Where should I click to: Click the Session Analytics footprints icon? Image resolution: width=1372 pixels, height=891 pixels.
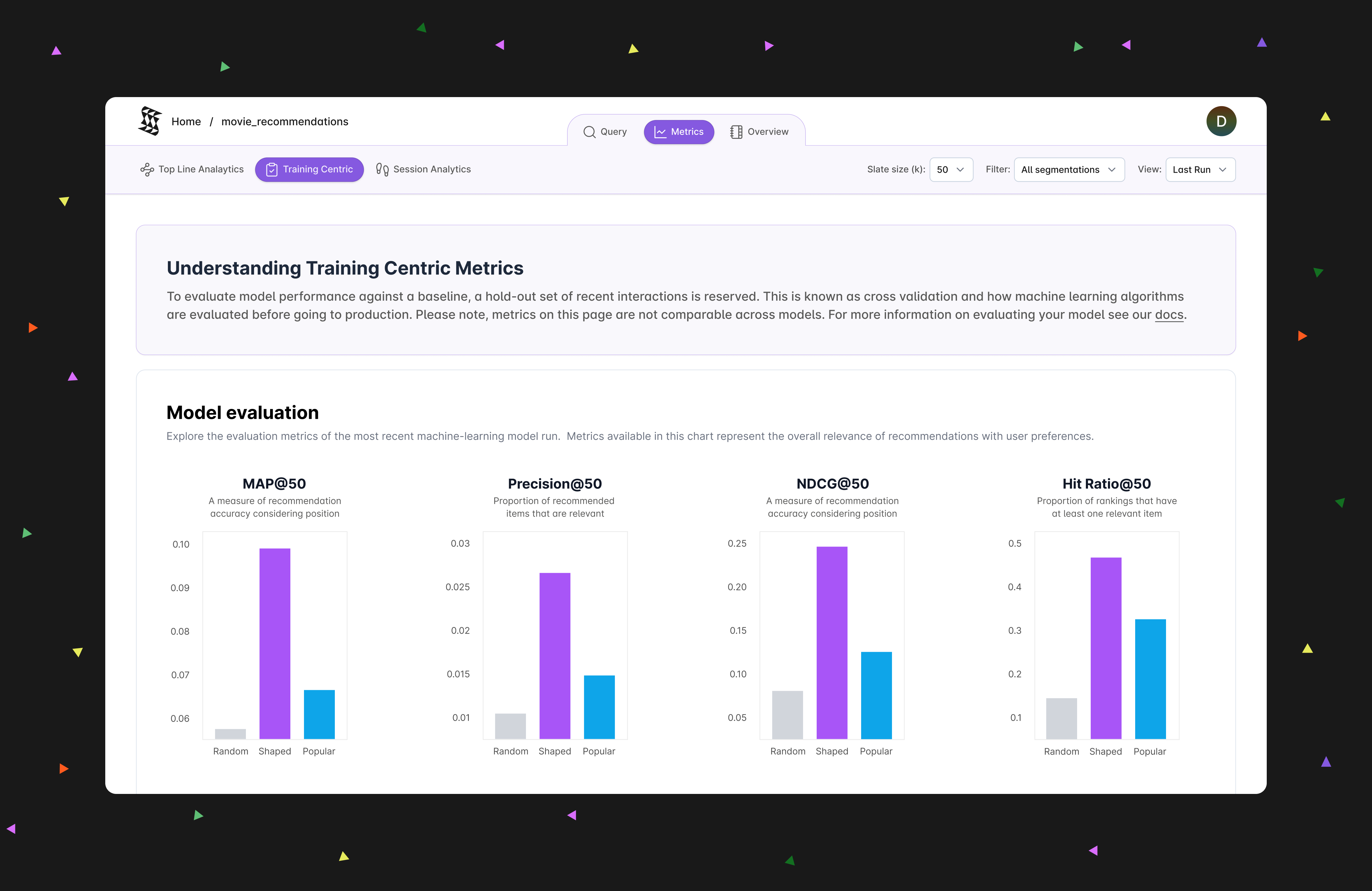click(x=382, y=169)
